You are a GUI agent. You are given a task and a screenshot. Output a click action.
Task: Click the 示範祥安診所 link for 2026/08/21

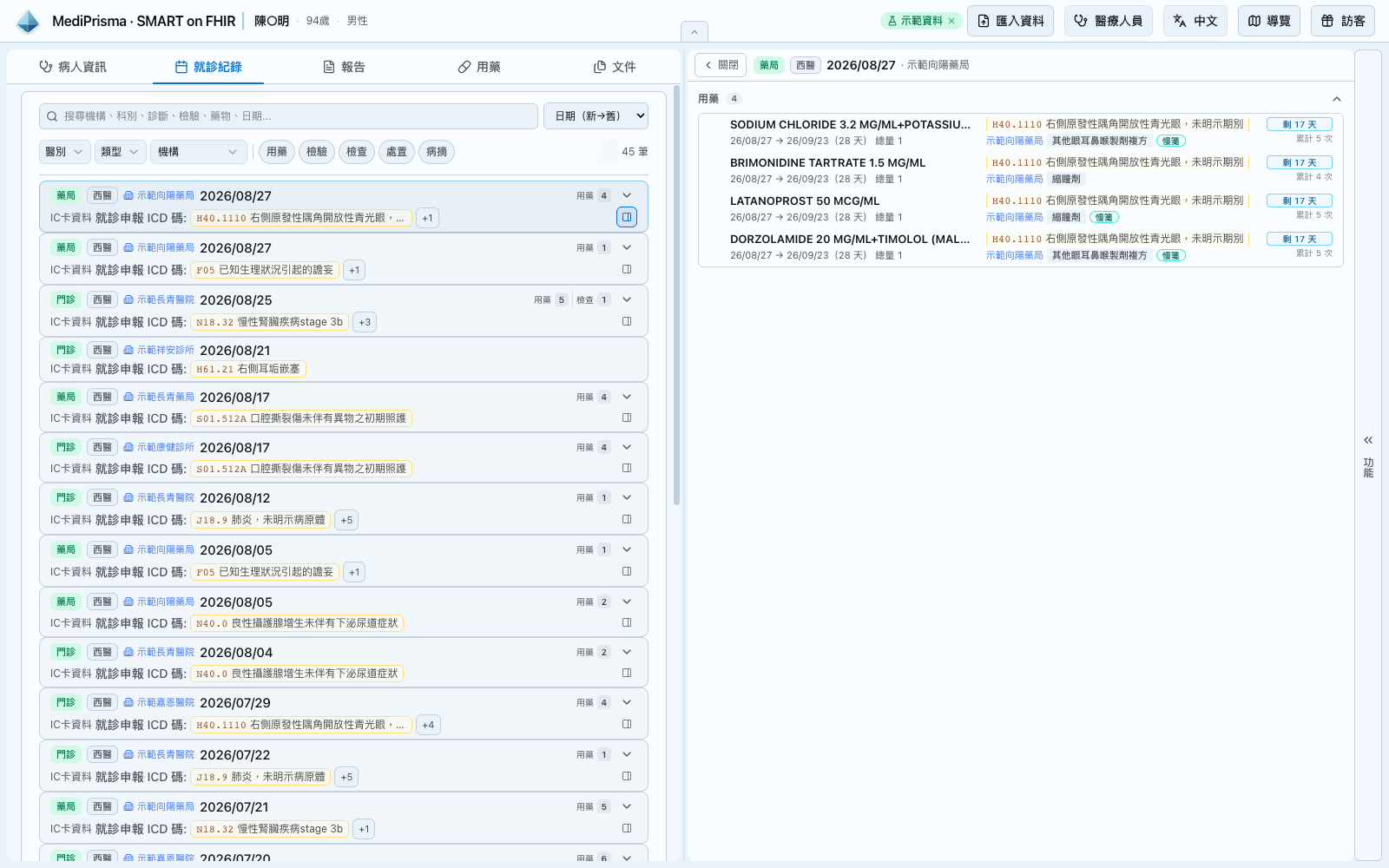tap(160, 350)
